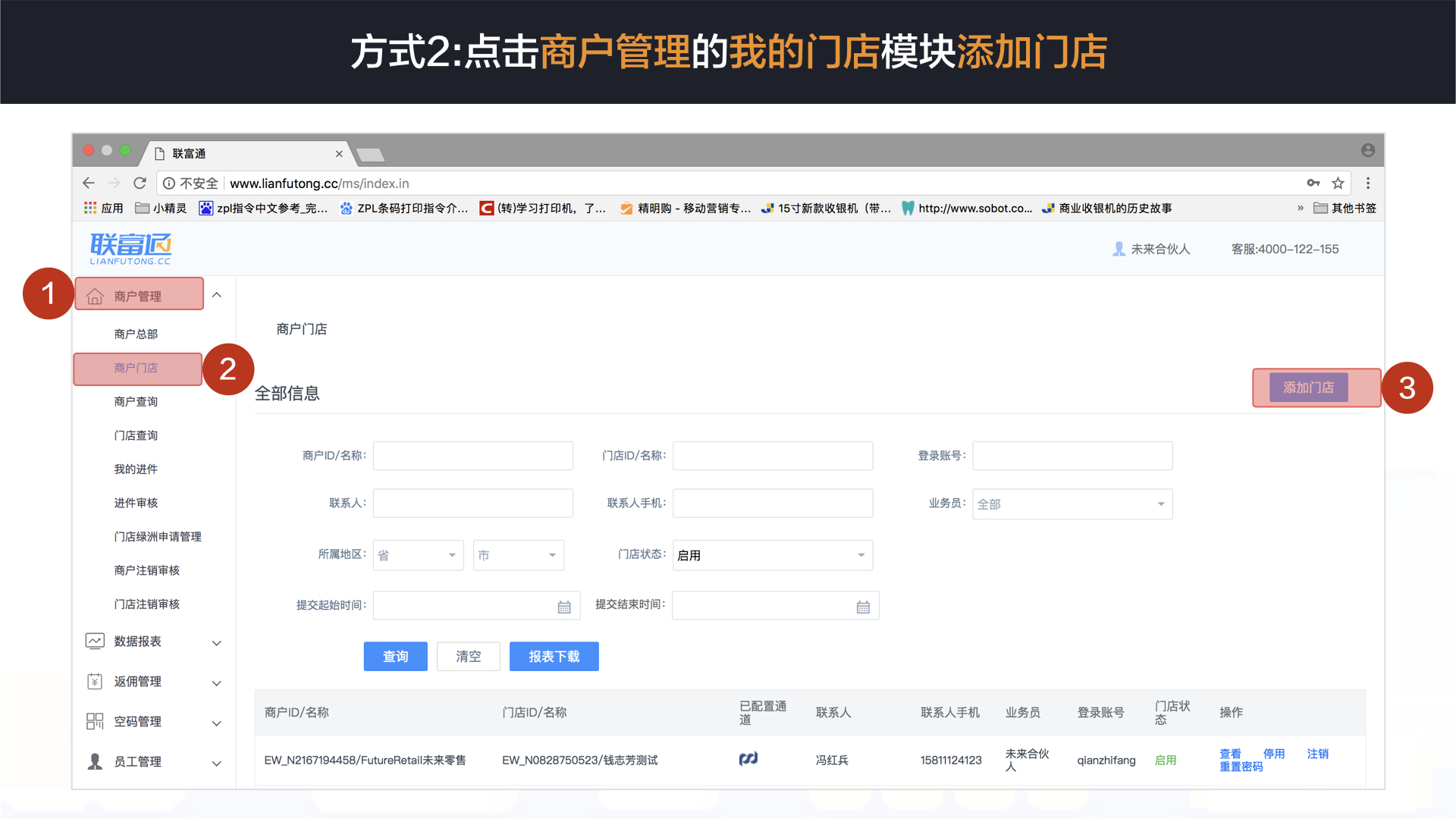Focus the 联系人手机 input field

[773, 503]
